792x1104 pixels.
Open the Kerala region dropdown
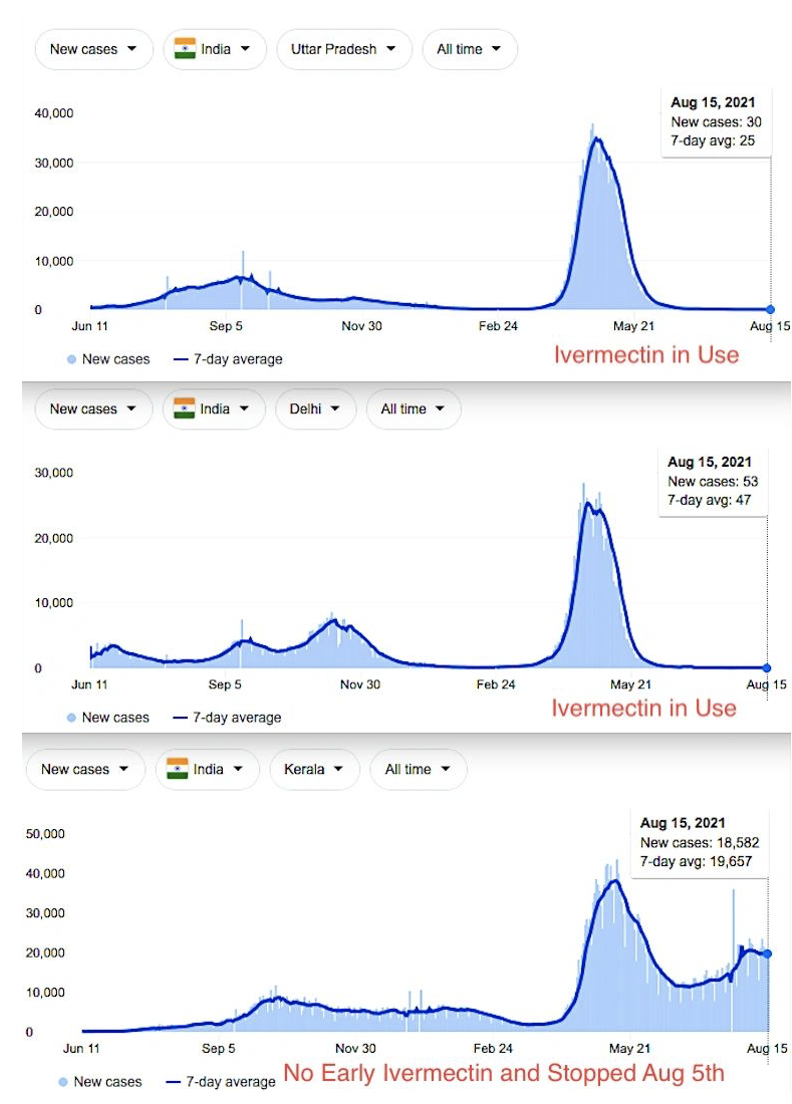(314, 770)
